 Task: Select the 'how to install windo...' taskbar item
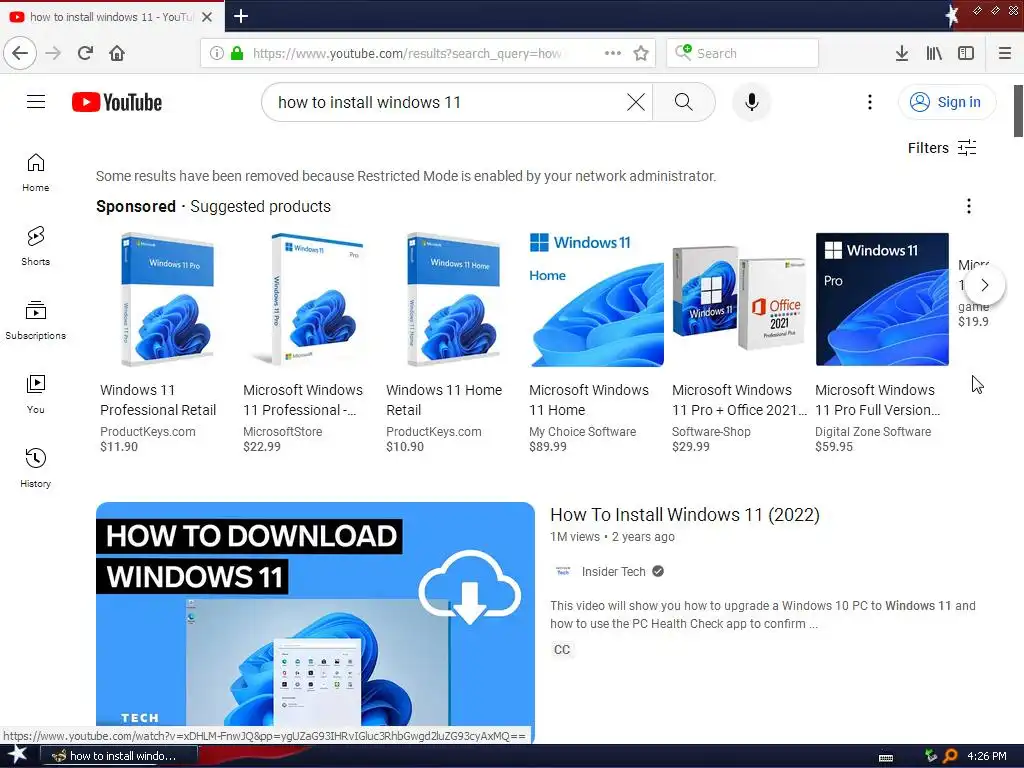click(118, 756)
